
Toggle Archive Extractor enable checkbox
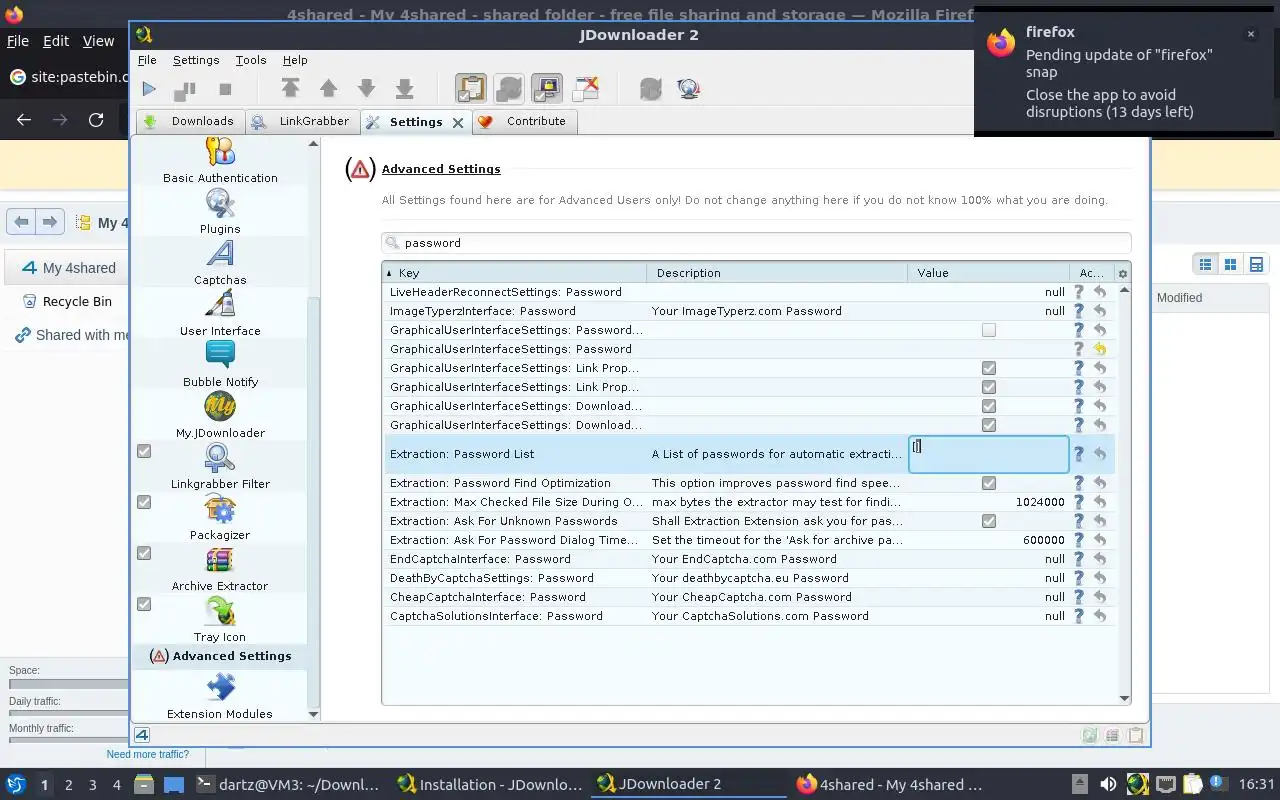pyautogui.click(x=144, y=553)
